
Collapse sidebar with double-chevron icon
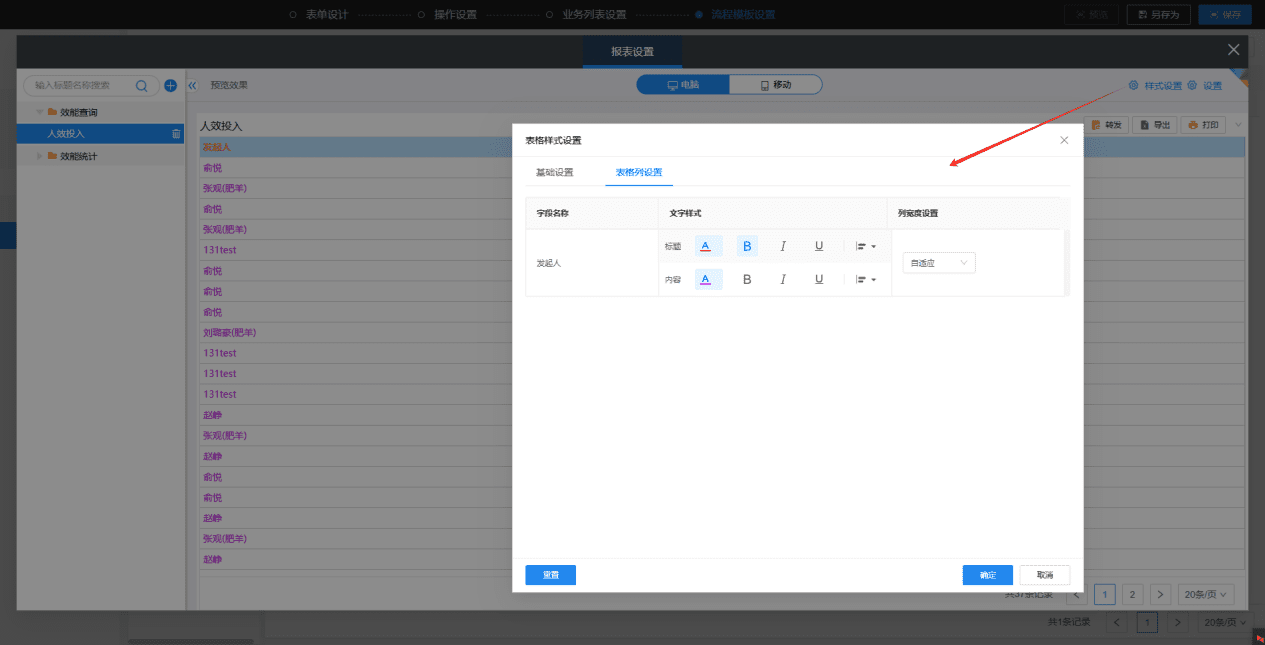pos(192,86)
